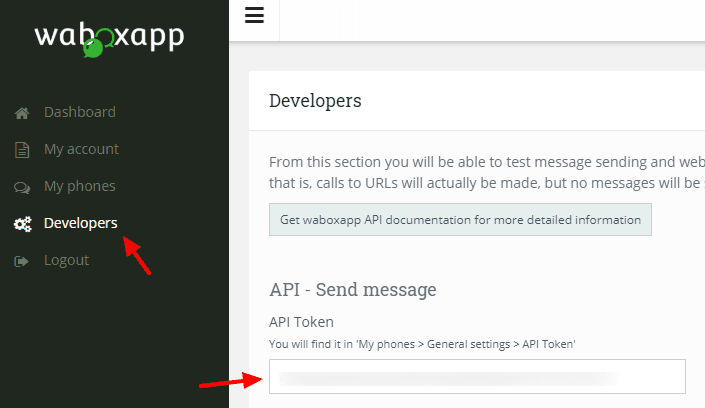Log out via Logout menu item
The image size is (705, 408).
click(66, 260)
